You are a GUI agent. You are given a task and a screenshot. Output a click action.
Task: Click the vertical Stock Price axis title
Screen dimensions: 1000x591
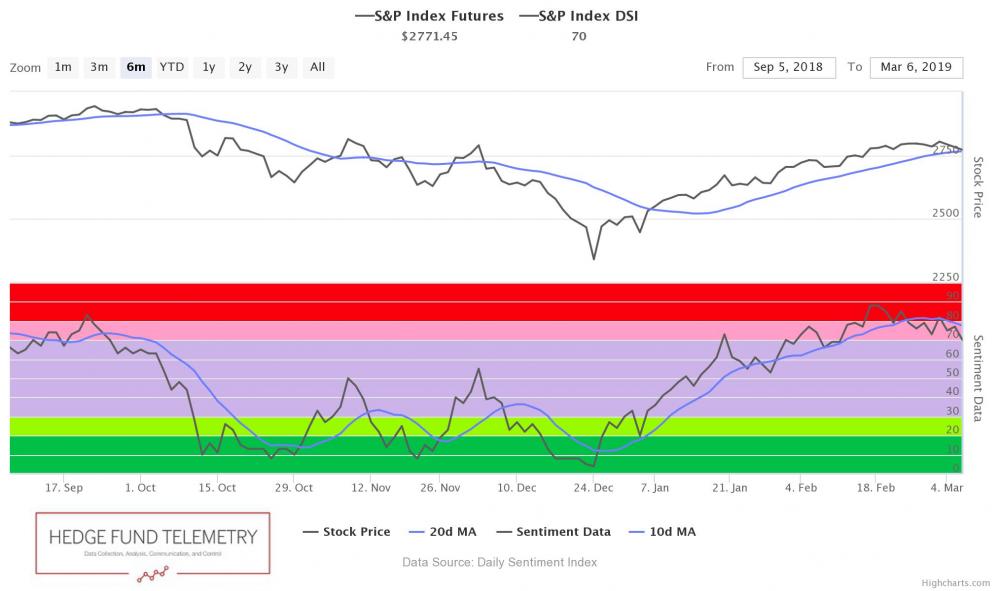[978, 187]
